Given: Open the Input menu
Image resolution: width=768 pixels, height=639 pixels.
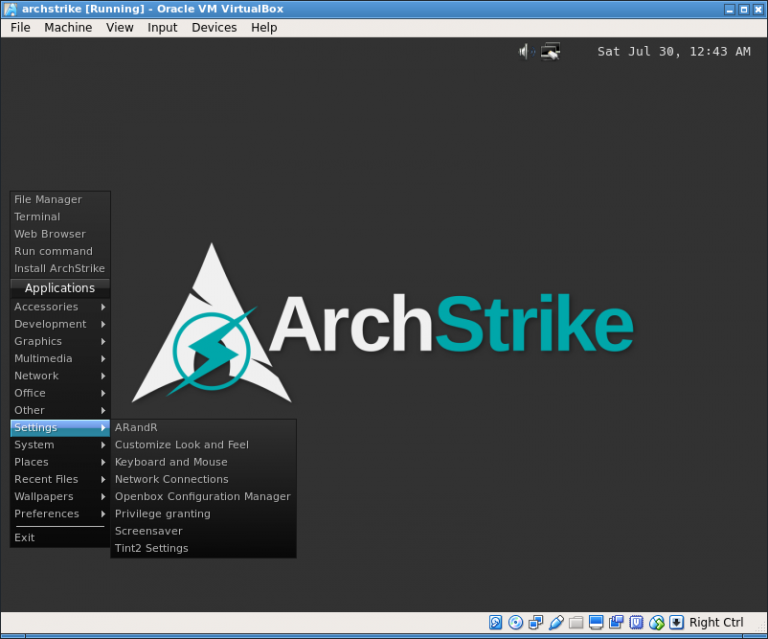Looking at the screenshot, I should click(162, 27).
